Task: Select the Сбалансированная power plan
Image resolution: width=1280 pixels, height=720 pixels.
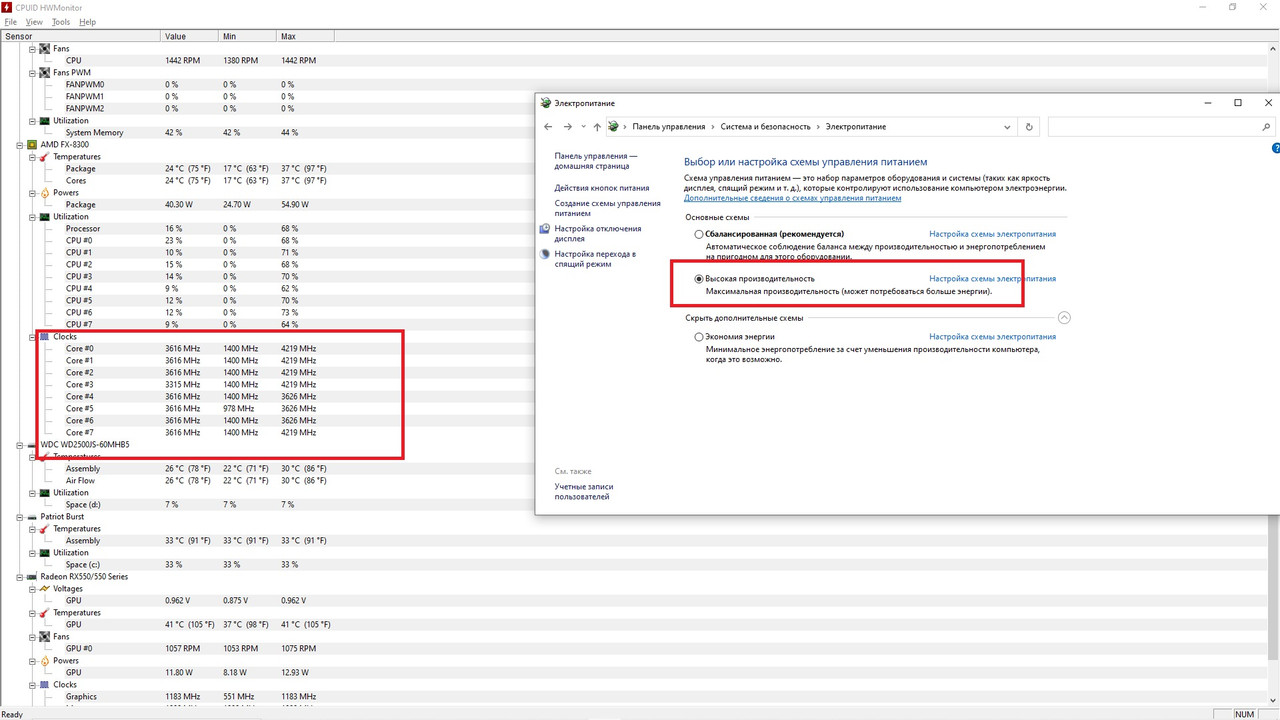Action: [x=699, y=234]
